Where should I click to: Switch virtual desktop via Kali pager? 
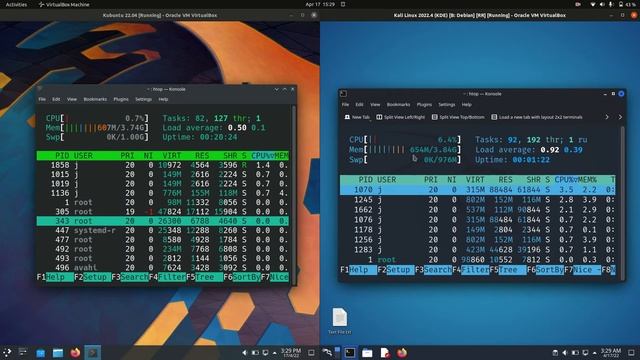337,352
